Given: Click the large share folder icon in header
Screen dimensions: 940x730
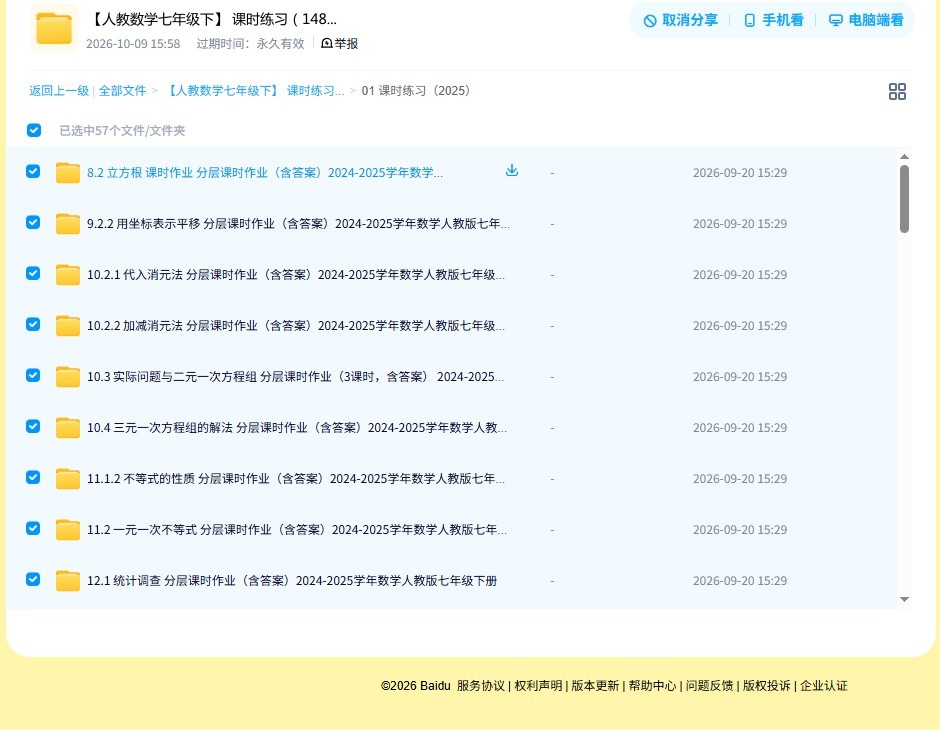Looking at the screenshot, I should pos(54,28).
